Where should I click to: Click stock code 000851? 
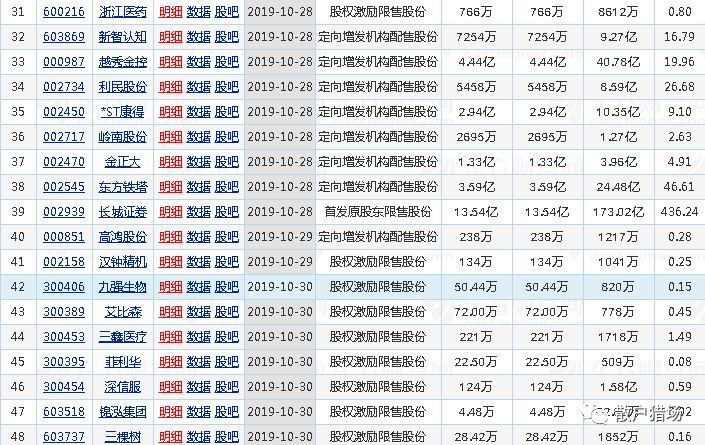[x=64, y=236]
